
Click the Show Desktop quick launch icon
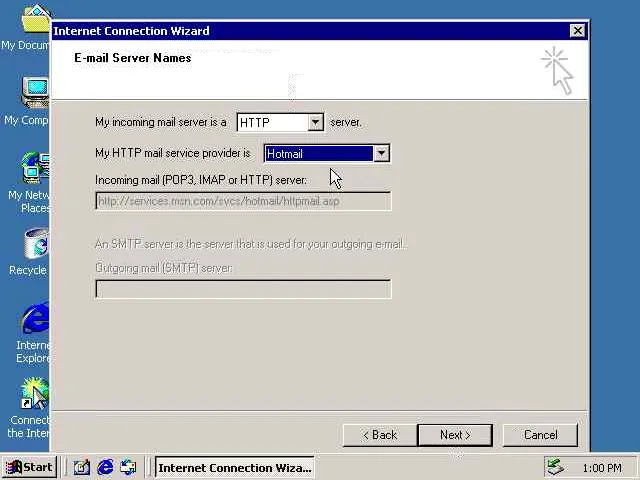[x=82, y=467]
